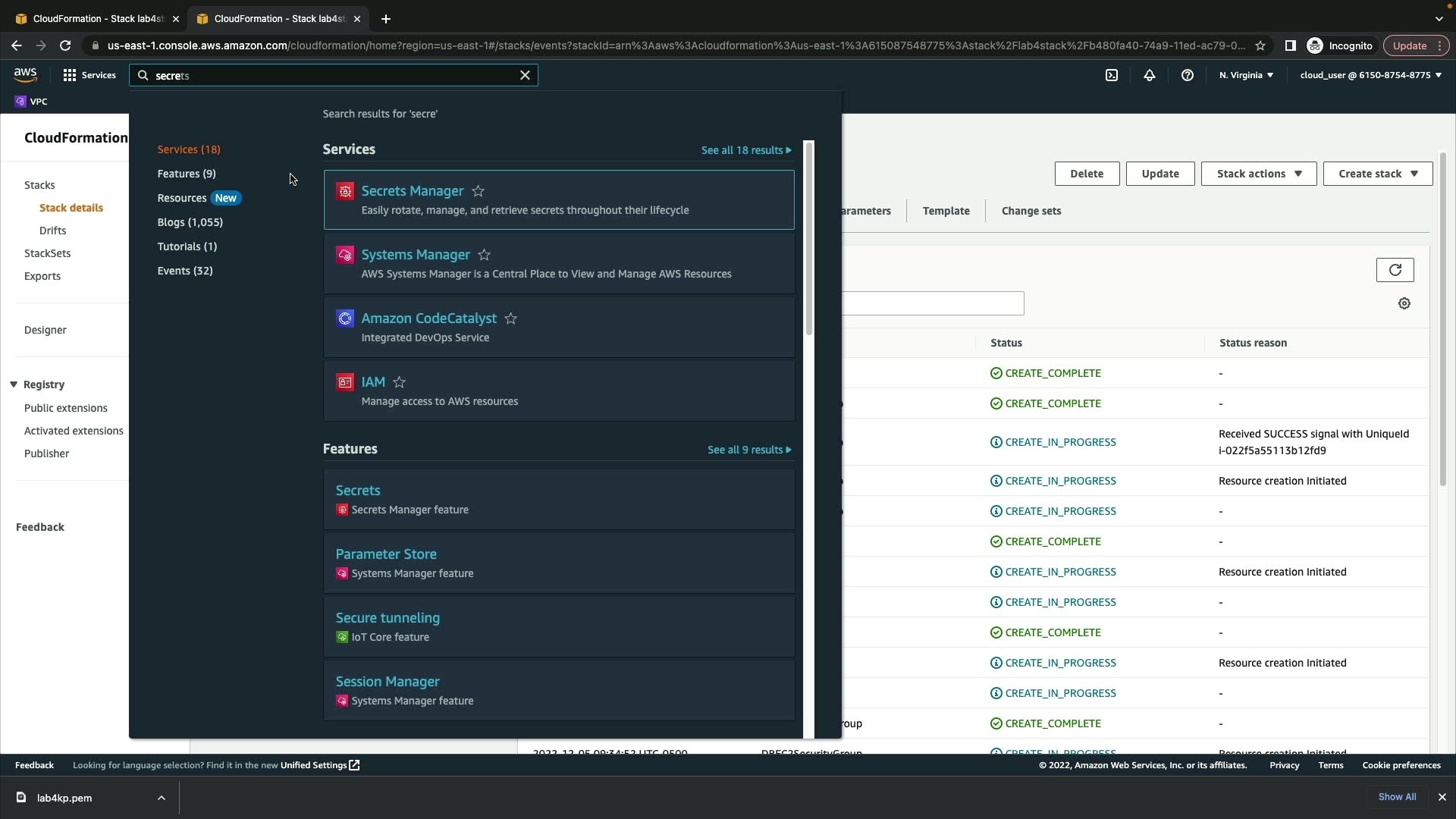1456x819 pixels.
Task: Toggle favorite star for IAM
Action: 399,382
